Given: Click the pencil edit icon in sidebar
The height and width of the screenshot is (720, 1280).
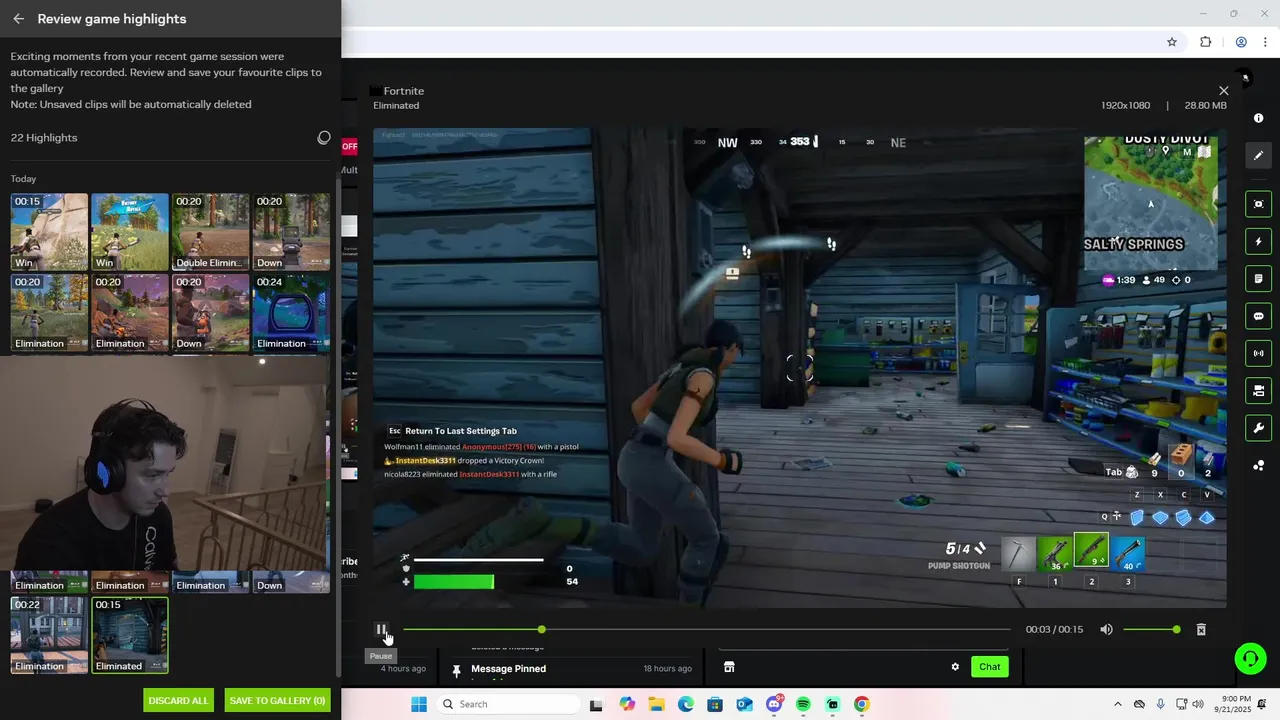Looking at the screenshot, I should (1258, 155).
